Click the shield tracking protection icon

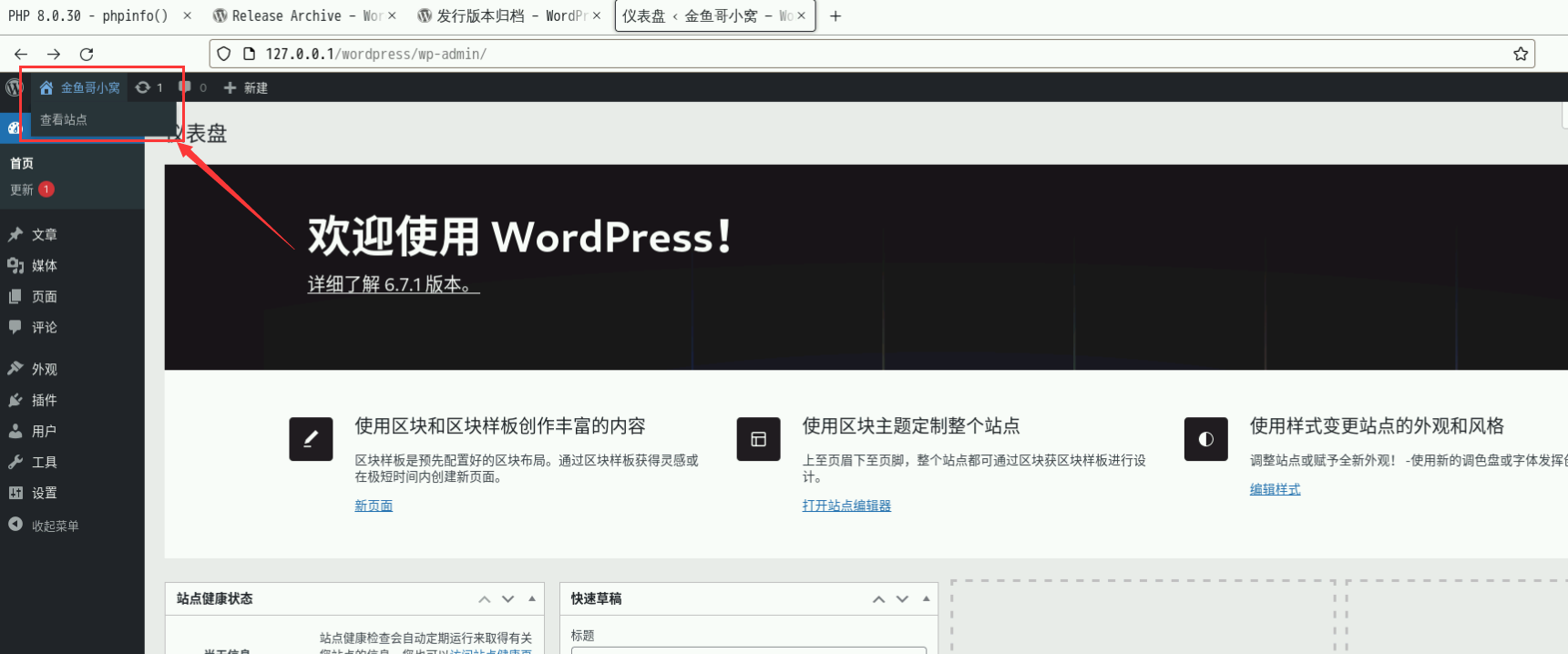(x=224, y=54)
